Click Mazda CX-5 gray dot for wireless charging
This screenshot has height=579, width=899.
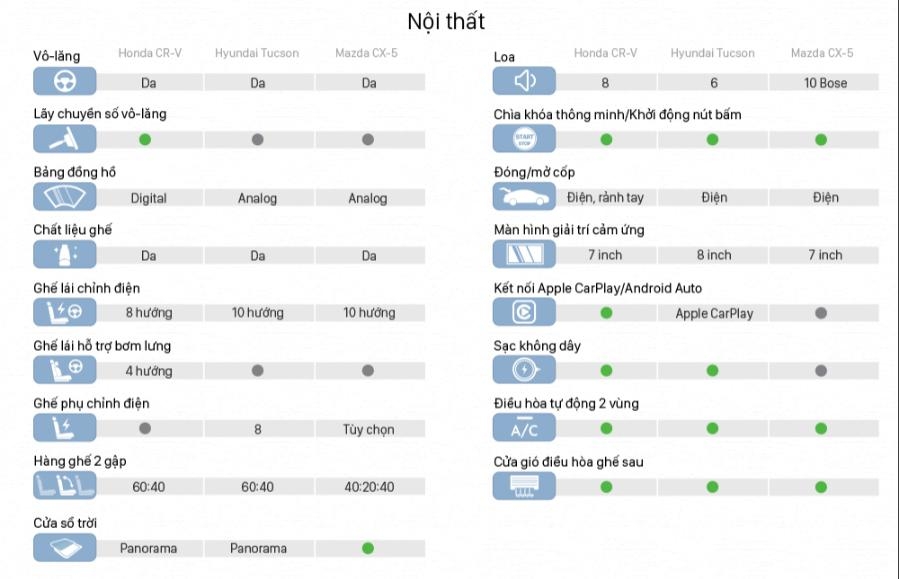click(821, 371)
